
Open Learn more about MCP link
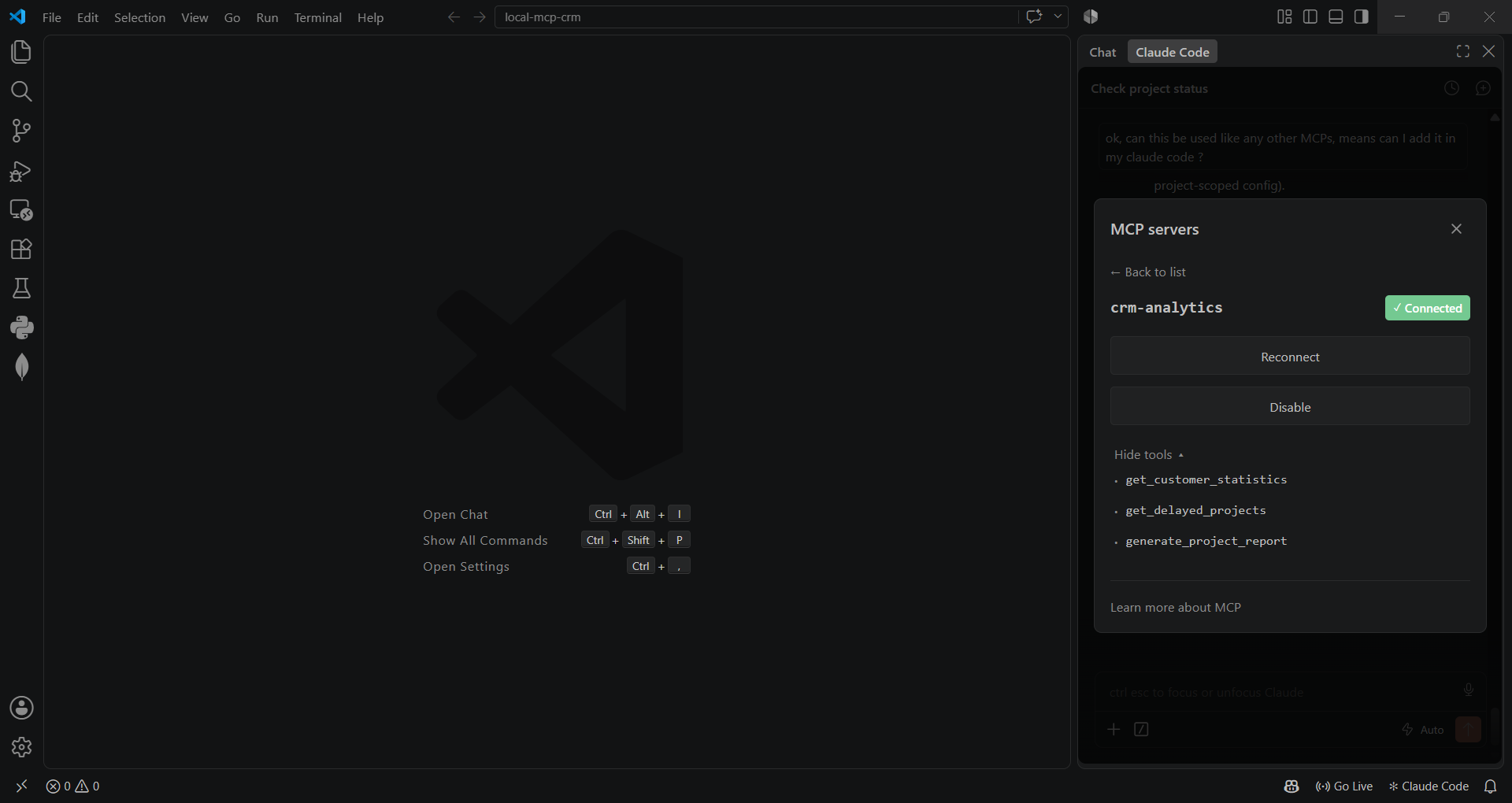1175,607
